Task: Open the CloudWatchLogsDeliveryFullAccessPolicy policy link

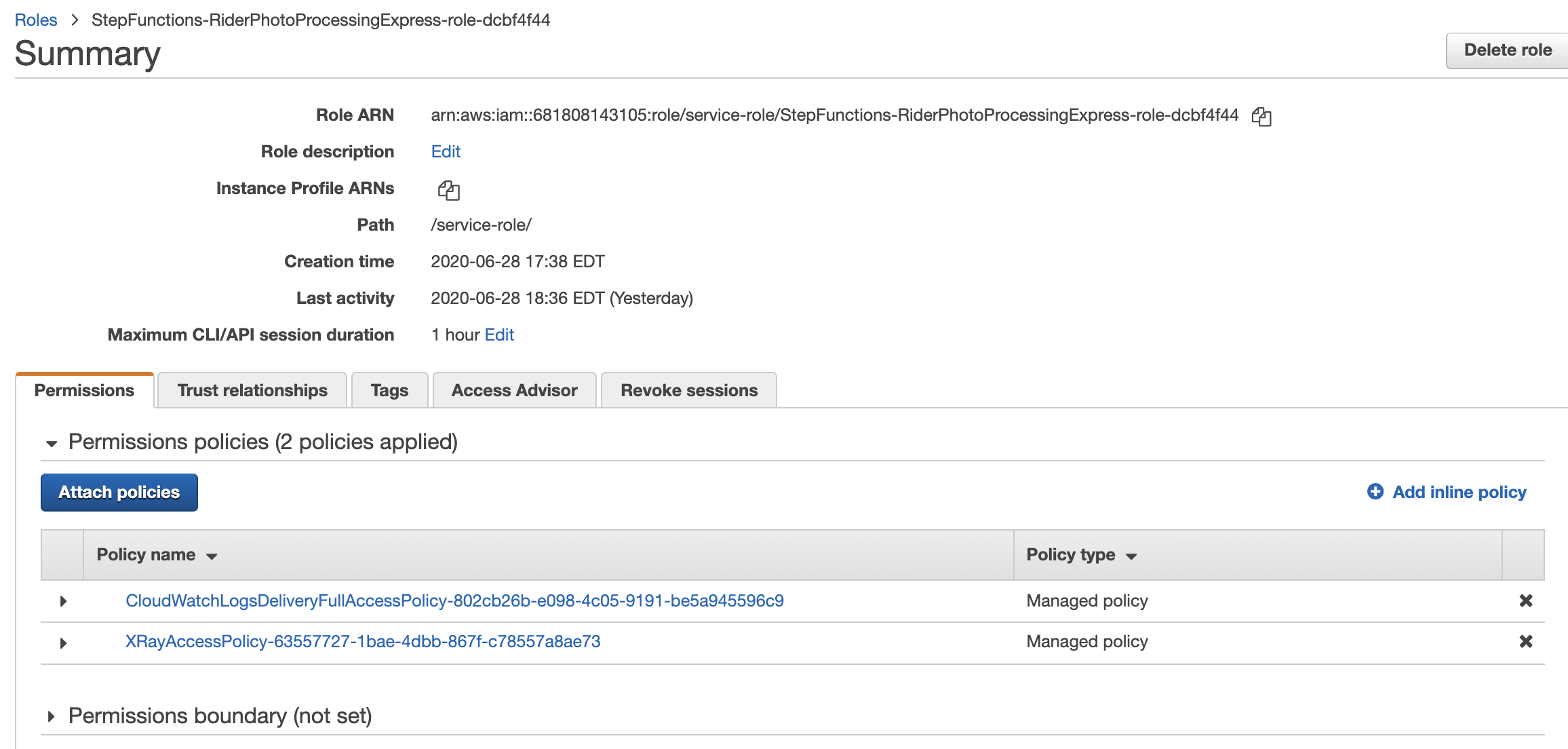Action: coord(454,600)
